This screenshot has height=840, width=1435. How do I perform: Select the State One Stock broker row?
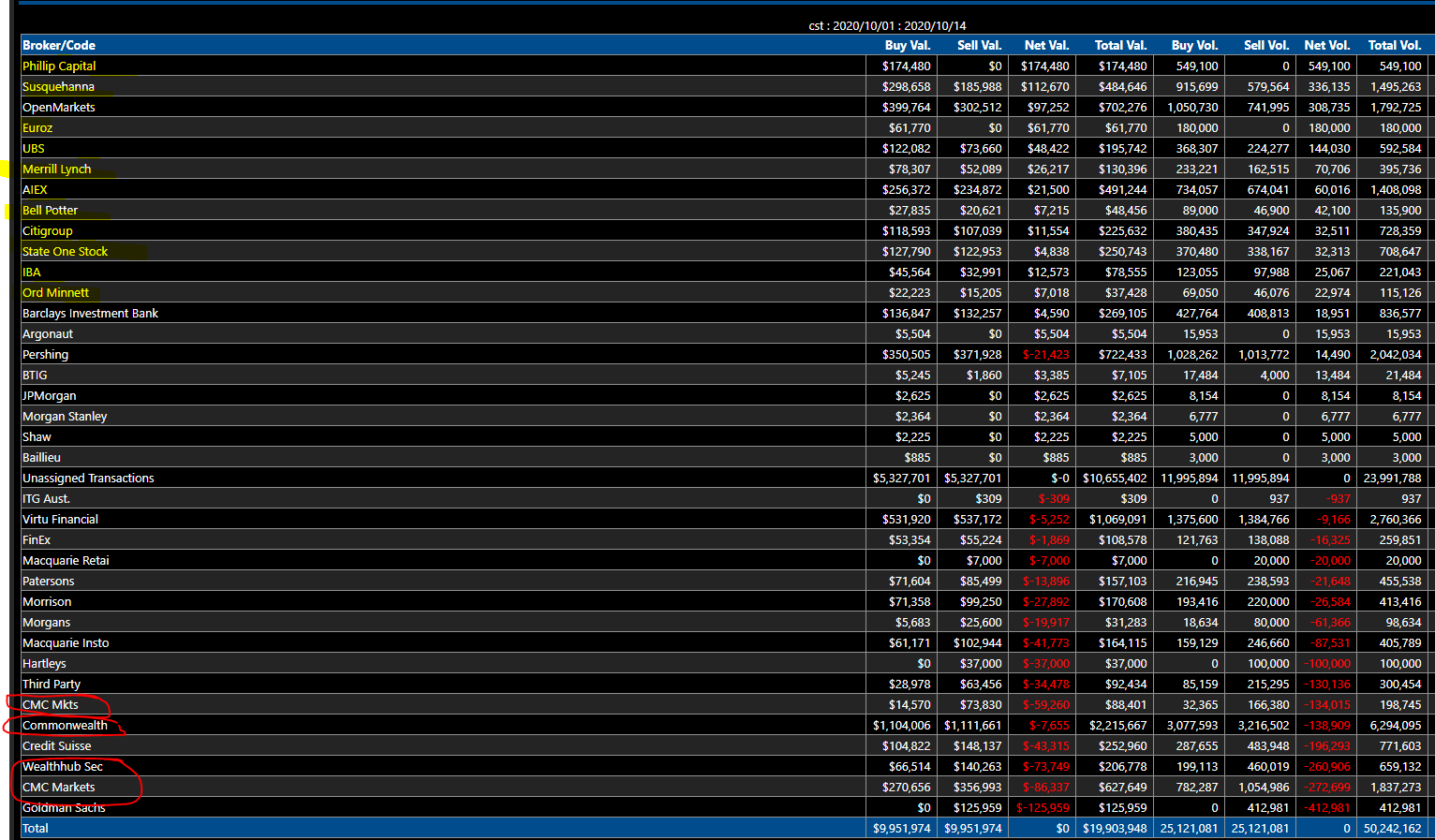coord(727,251)
